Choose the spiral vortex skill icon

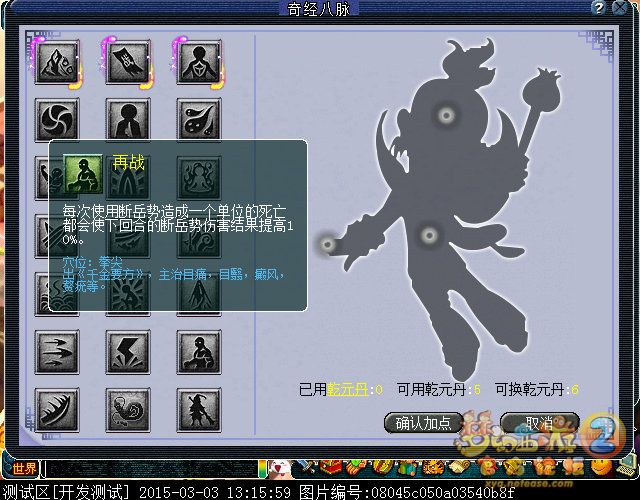click(x=57, y=120)
